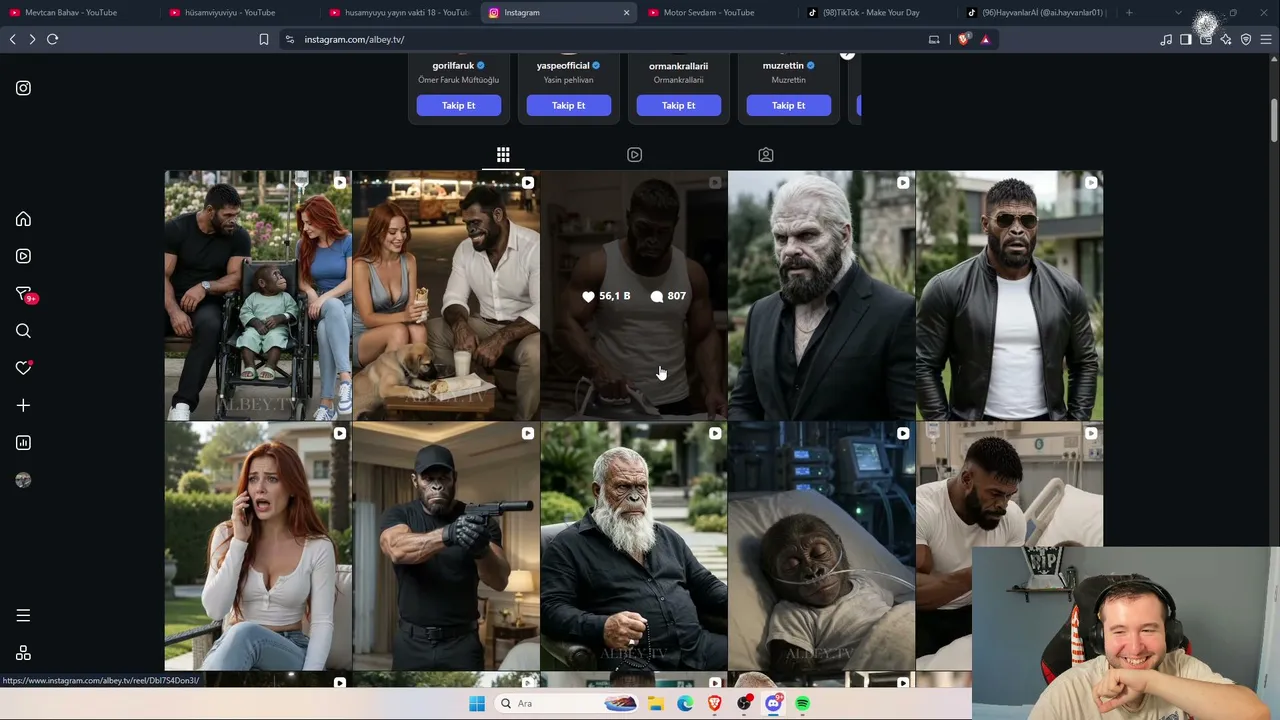1280x720 pixels.
Task: Open reel of baby monkey in hospital bed
Action: point(821,546)
